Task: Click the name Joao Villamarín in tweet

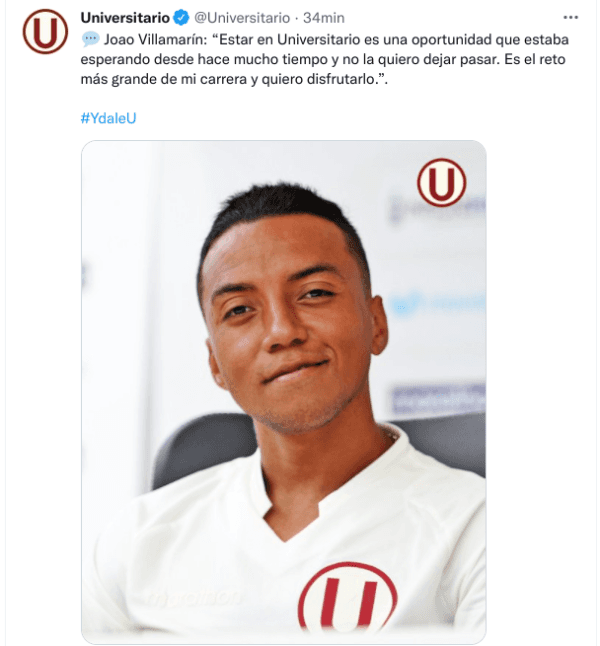Action: 155,40
